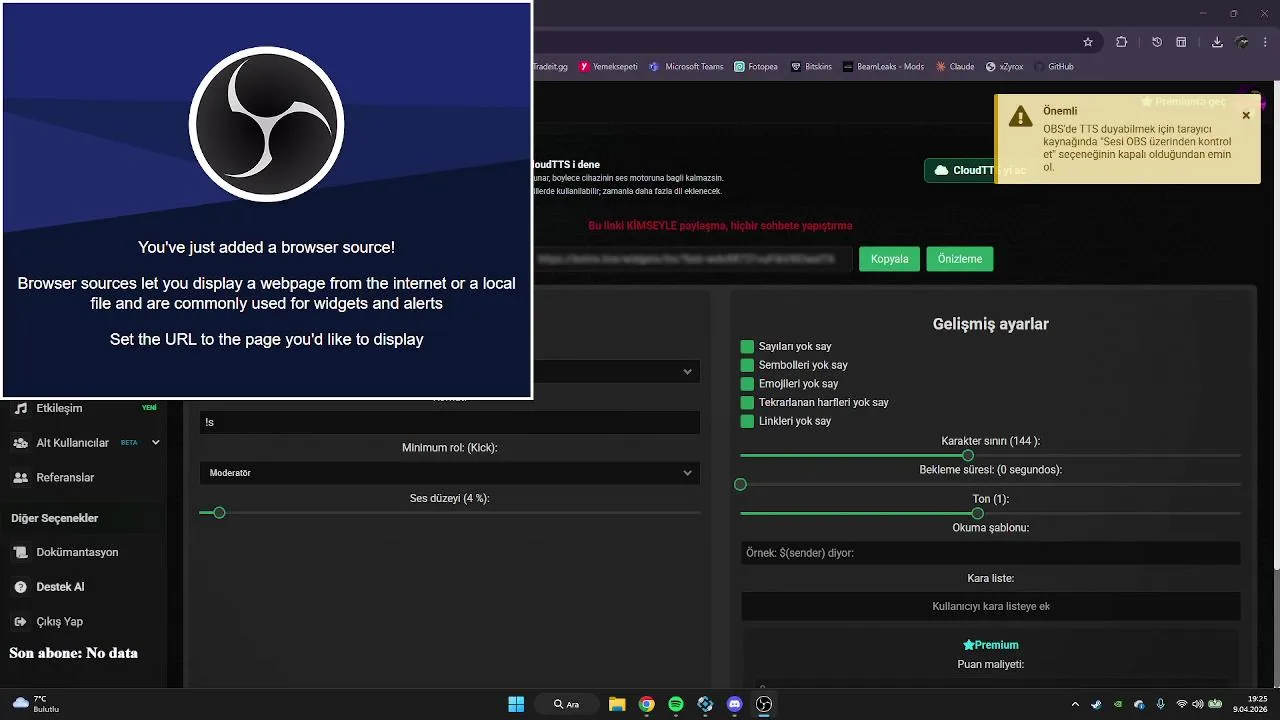
Task: Open the browser profile avatar
Action: point(1242,42)
